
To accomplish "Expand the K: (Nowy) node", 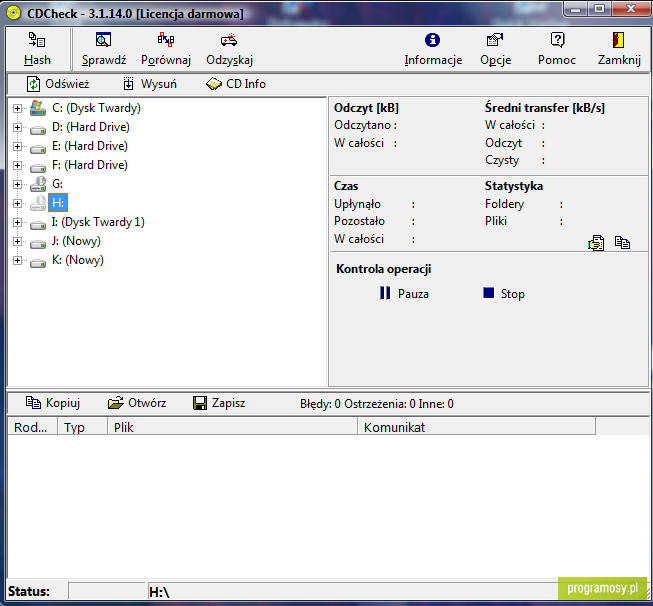I will click(x=17, y=260).
